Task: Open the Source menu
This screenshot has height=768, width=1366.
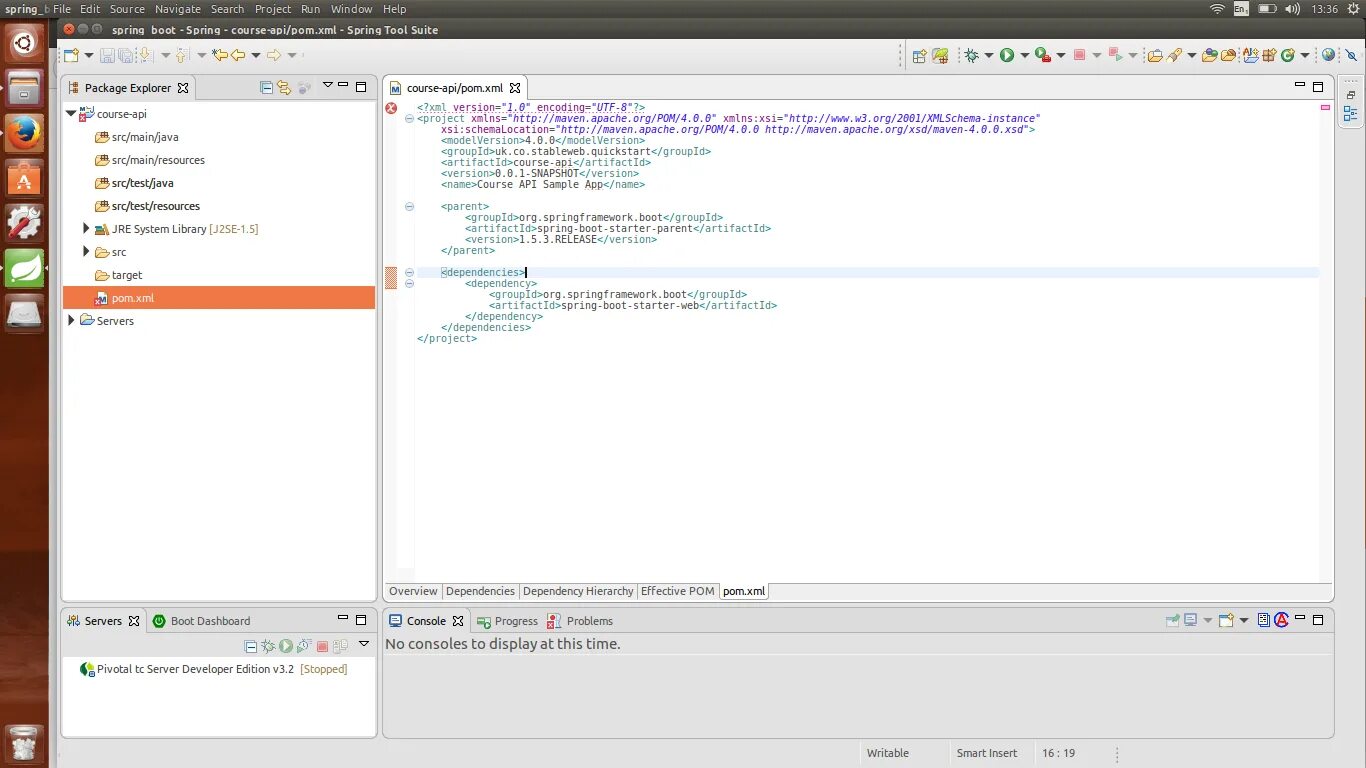Action: tap(127, 9)
